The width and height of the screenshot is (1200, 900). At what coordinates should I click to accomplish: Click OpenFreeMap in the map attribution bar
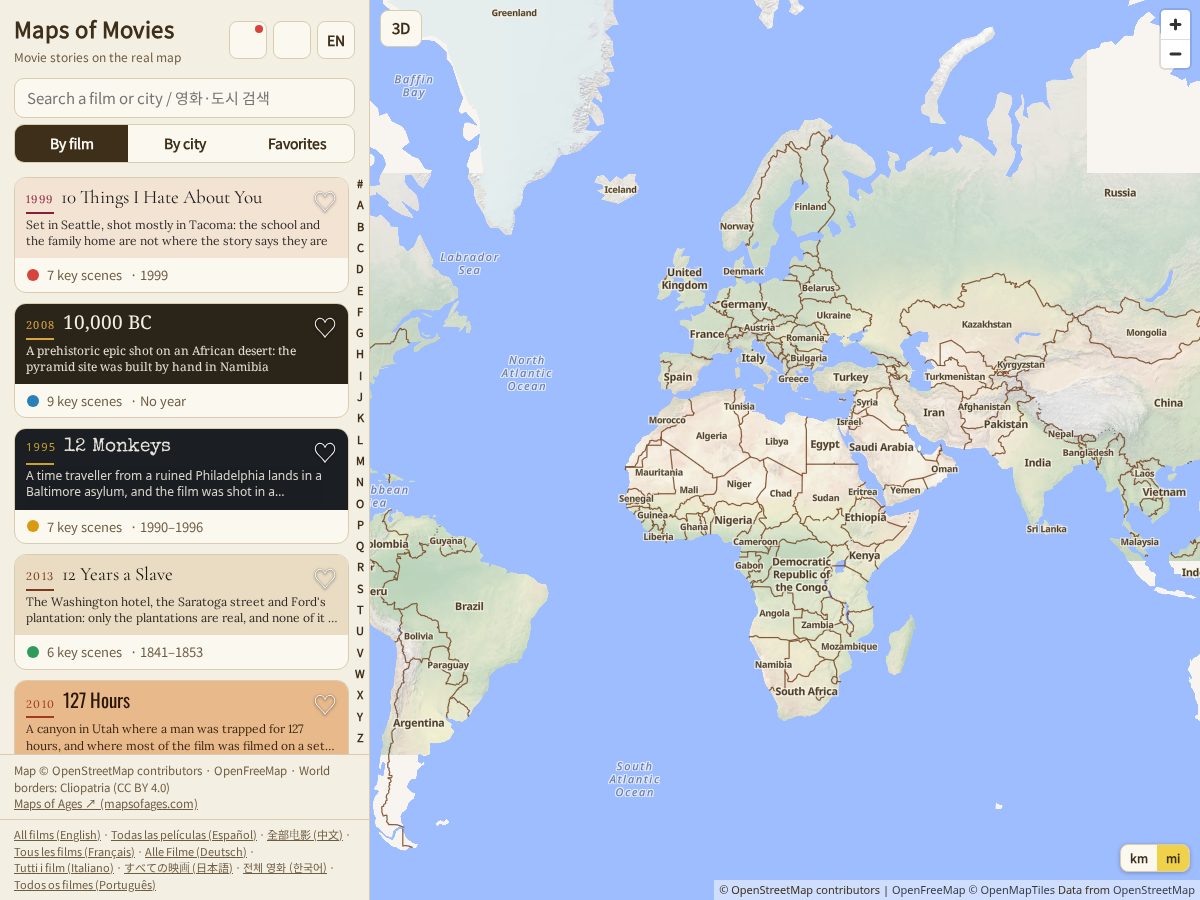(x=929, y=890)
